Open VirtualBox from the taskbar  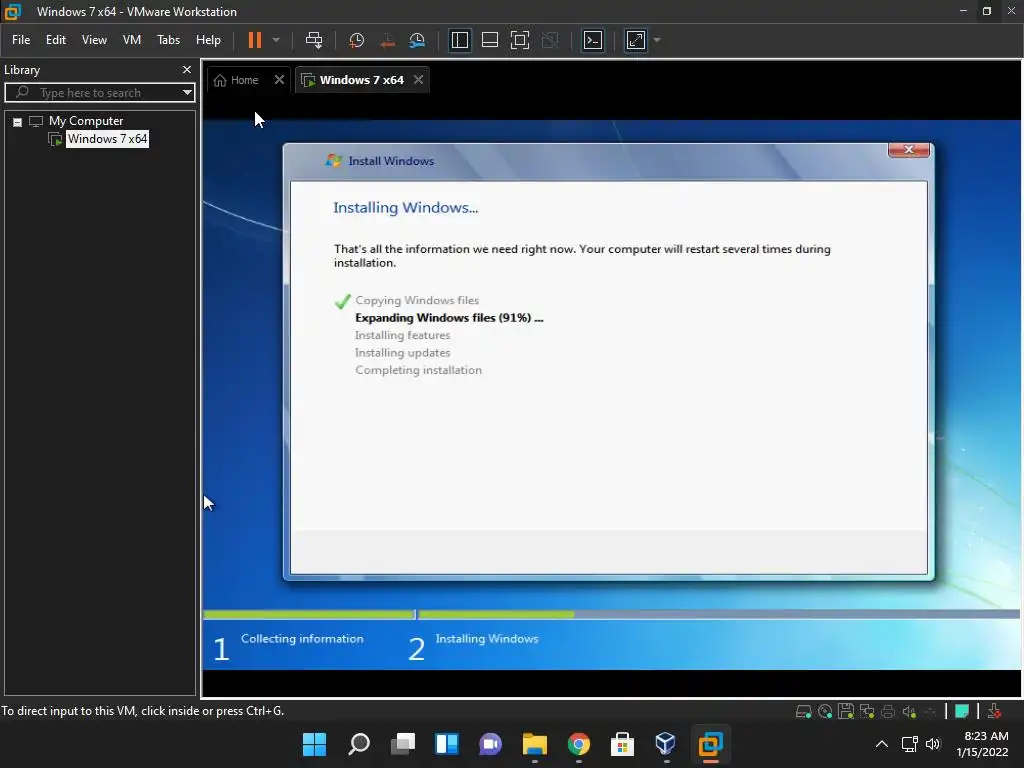click(665, 744)
